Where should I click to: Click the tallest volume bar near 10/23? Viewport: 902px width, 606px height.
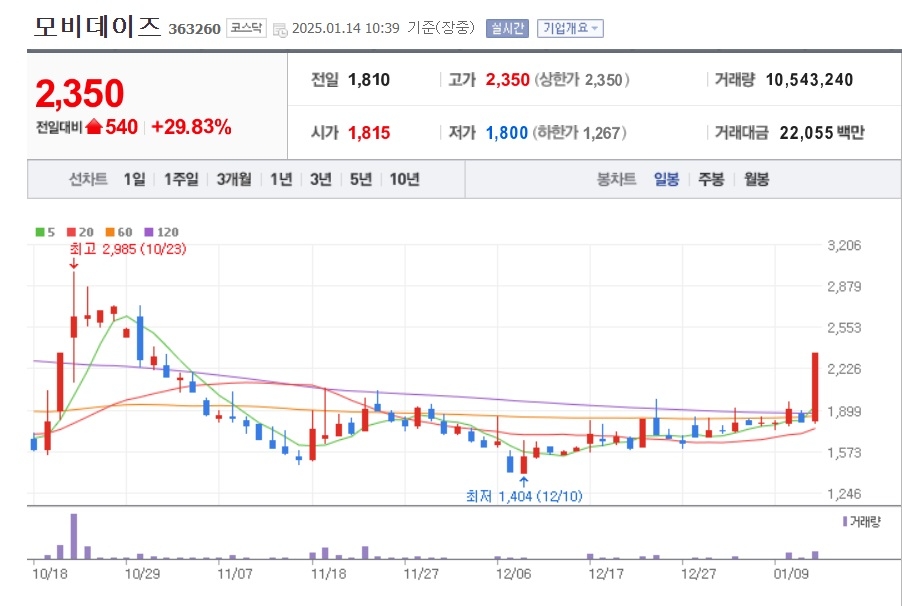[x=74, y=536]
